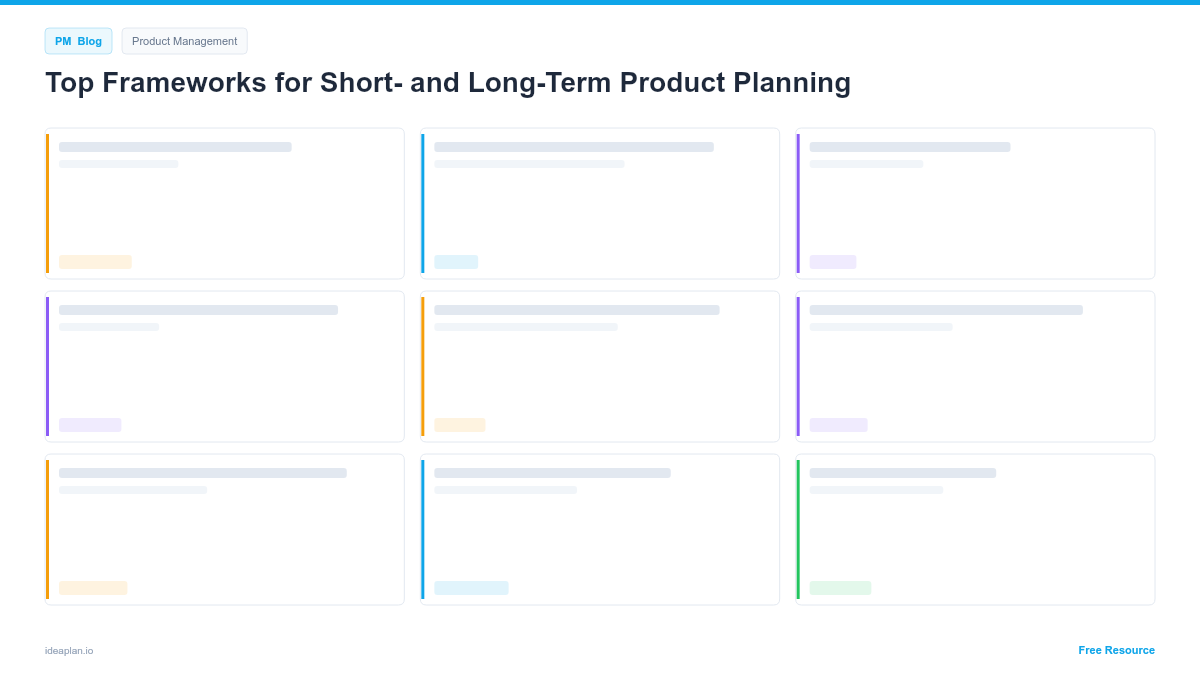Click blue tag pill in bottom-row middle card

pyautogui.click(x=471, y=588)
